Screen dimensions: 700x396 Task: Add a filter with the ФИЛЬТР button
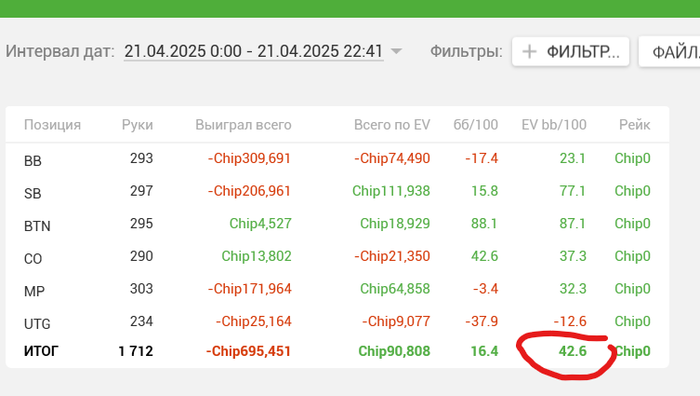pyautogui.click(x=571, y=52)
